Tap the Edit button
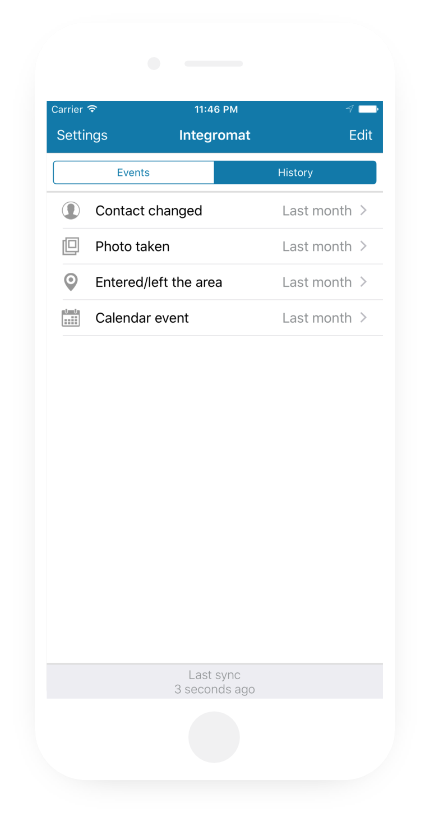Viewport: 430px width, 823px height. point(361,135)
